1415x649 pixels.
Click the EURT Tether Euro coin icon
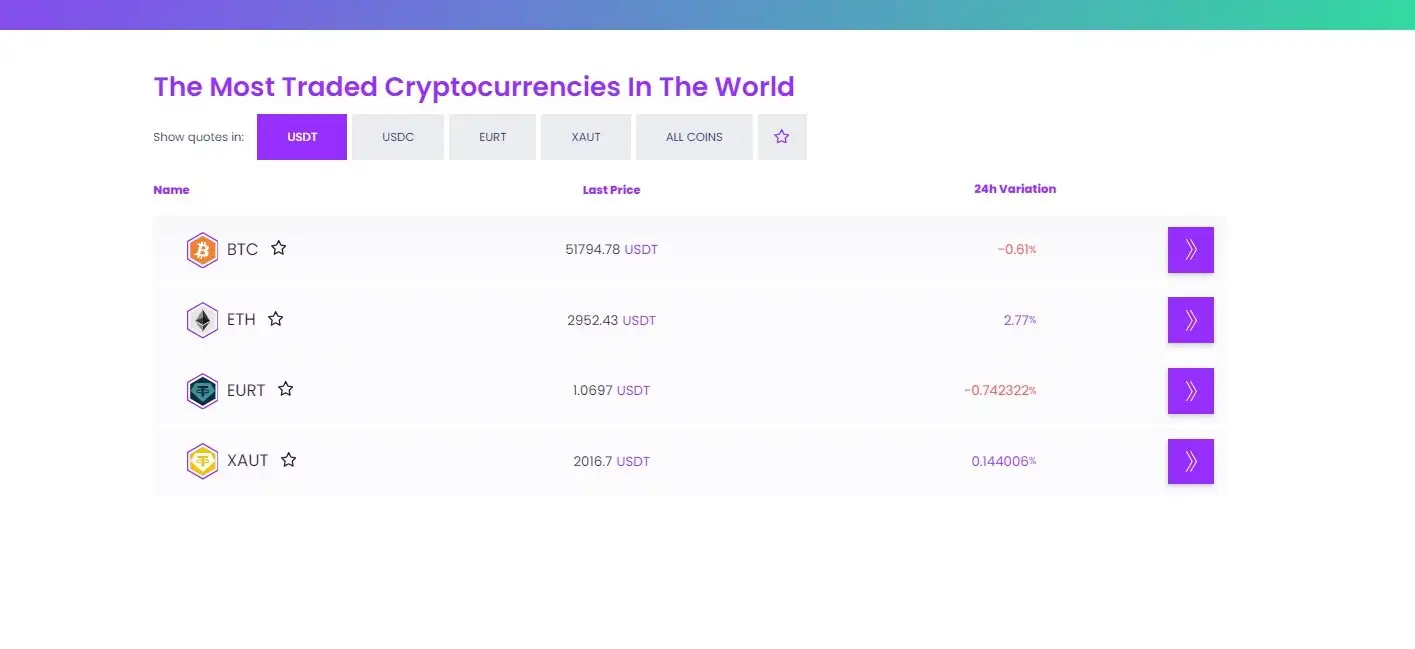pos(202,391)
